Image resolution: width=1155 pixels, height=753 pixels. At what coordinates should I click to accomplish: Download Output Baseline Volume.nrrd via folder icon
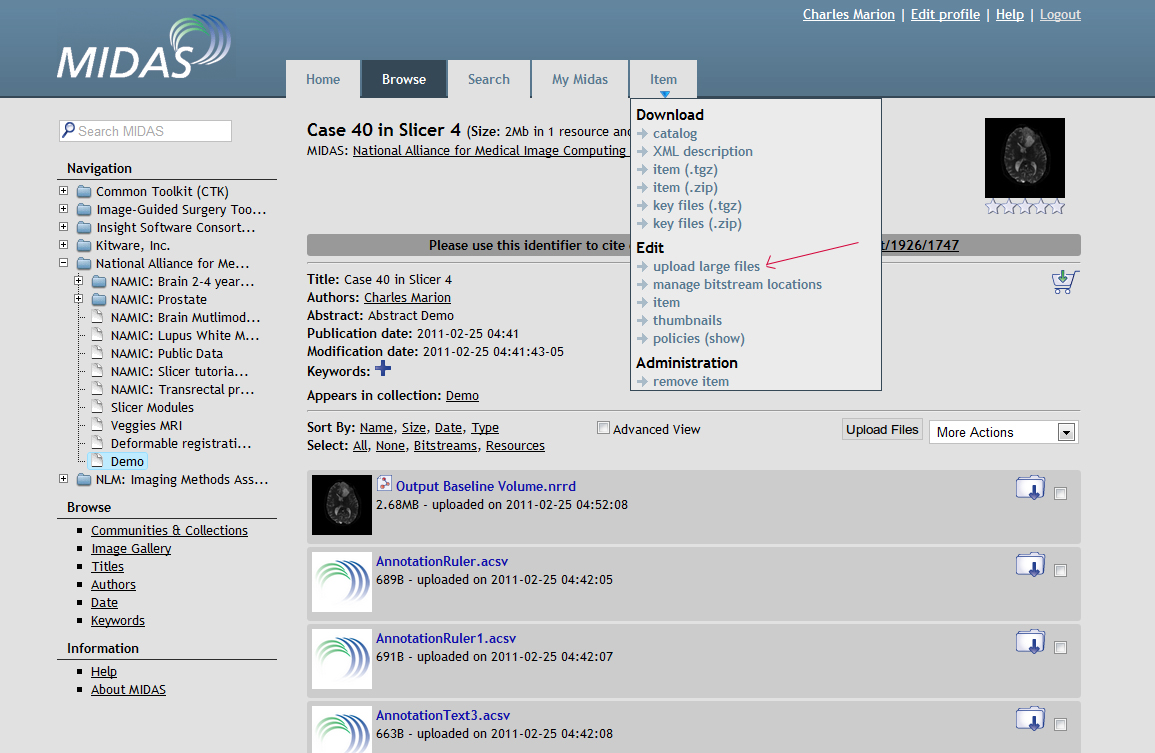tap(1030, 488)
